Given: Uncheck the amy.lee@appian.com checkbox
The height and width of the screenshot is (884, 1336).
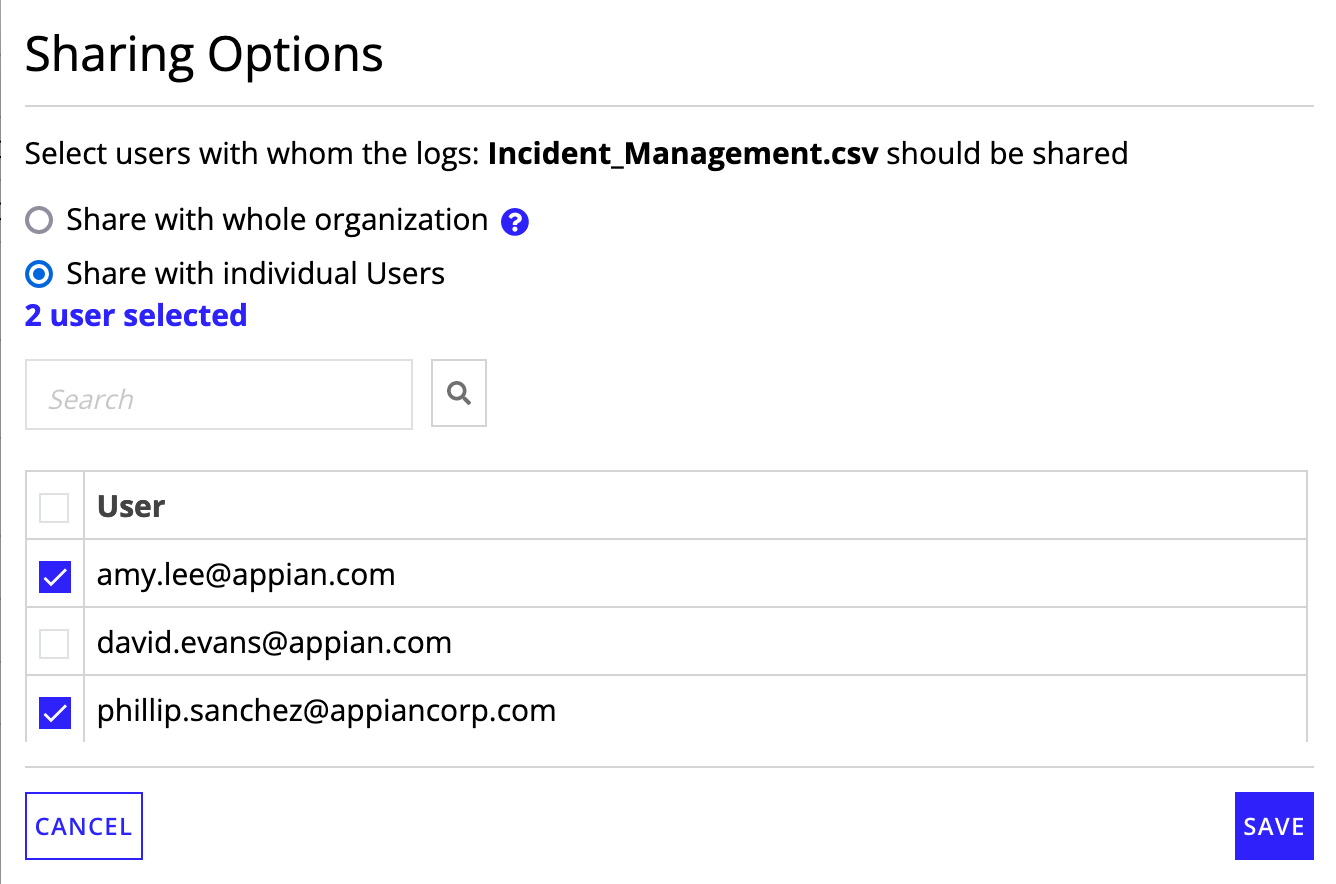Looking at the screenshot, I should coord(54,576).
